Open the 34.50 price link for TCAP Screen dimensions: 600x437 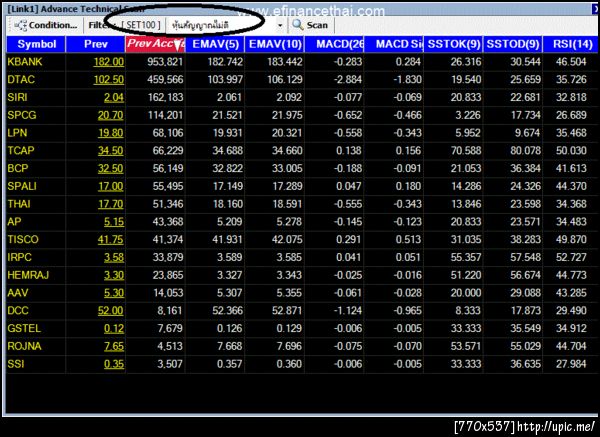click(x=111, y=150)
